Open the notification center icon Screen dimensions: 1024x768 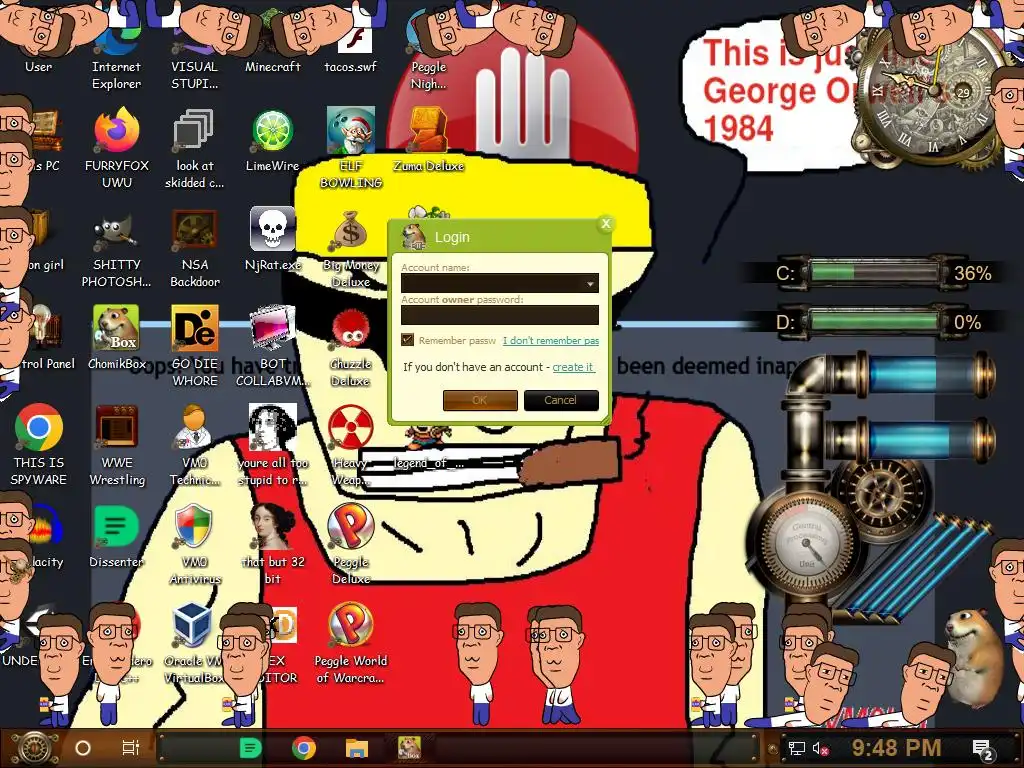point(983,749)
